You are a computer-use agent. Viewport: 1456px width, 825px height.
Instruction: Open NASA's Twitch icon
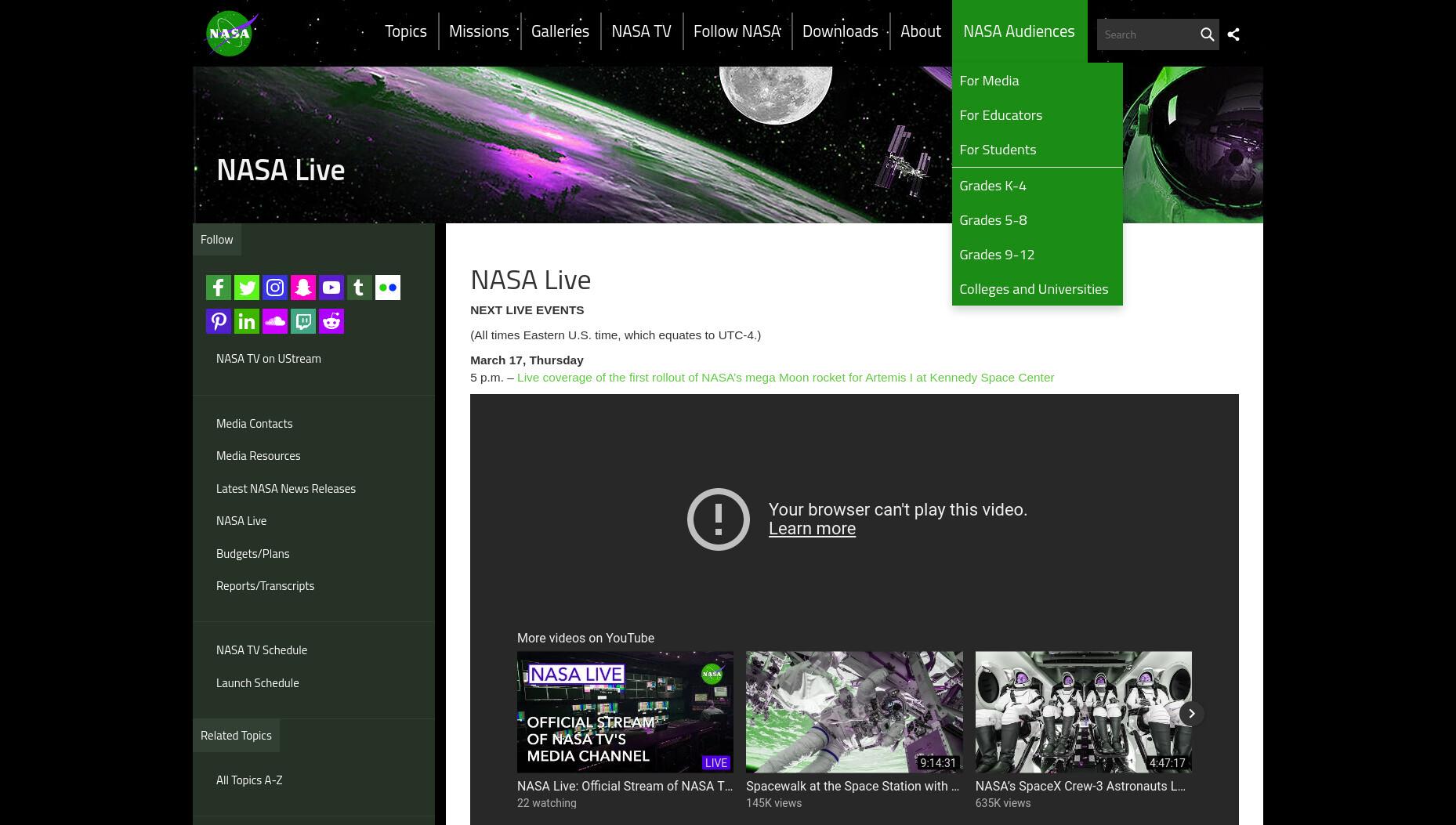303,321
